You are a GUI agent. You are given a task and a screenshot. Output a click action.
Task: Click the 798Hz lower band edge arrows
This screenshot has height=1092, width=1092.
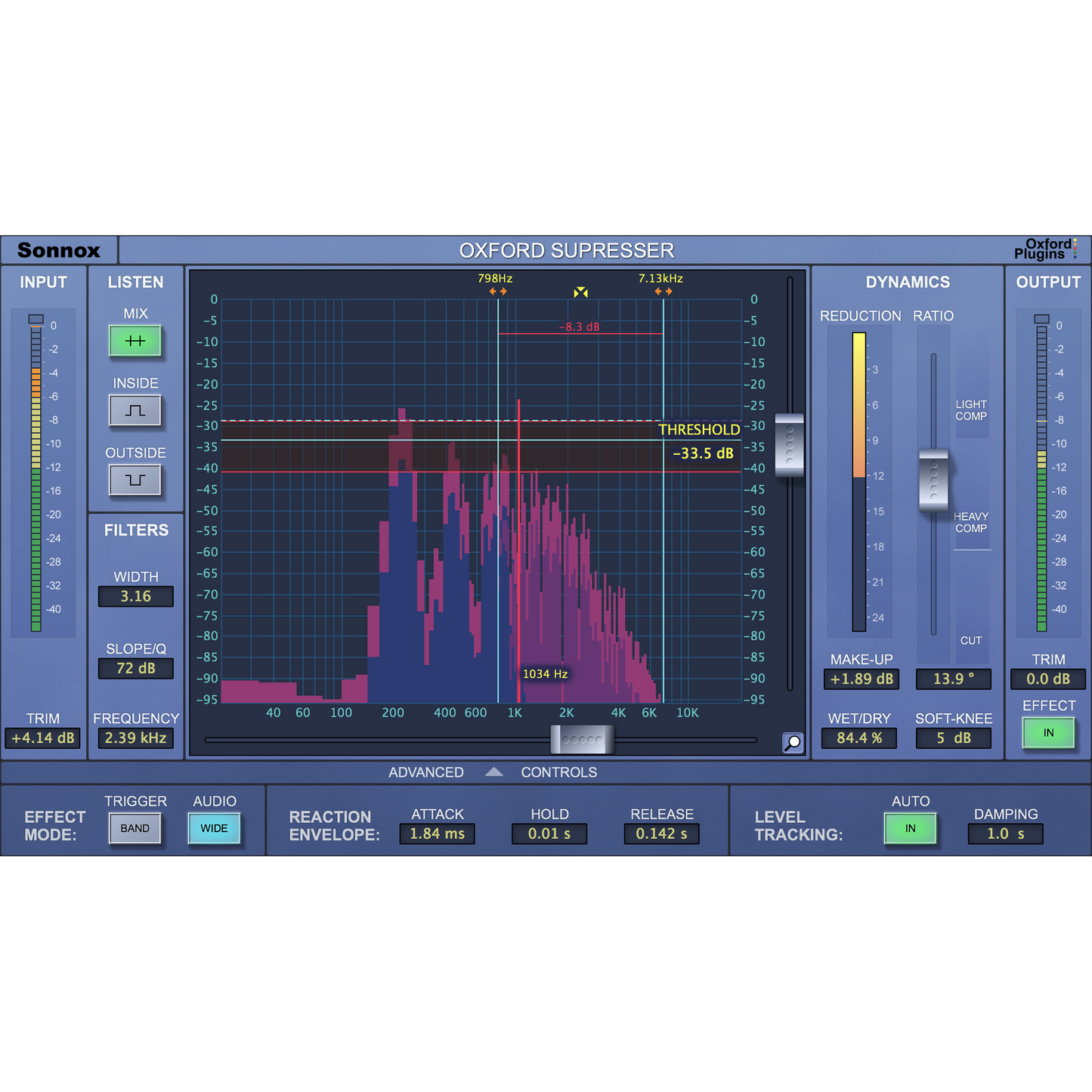point(498,292)
